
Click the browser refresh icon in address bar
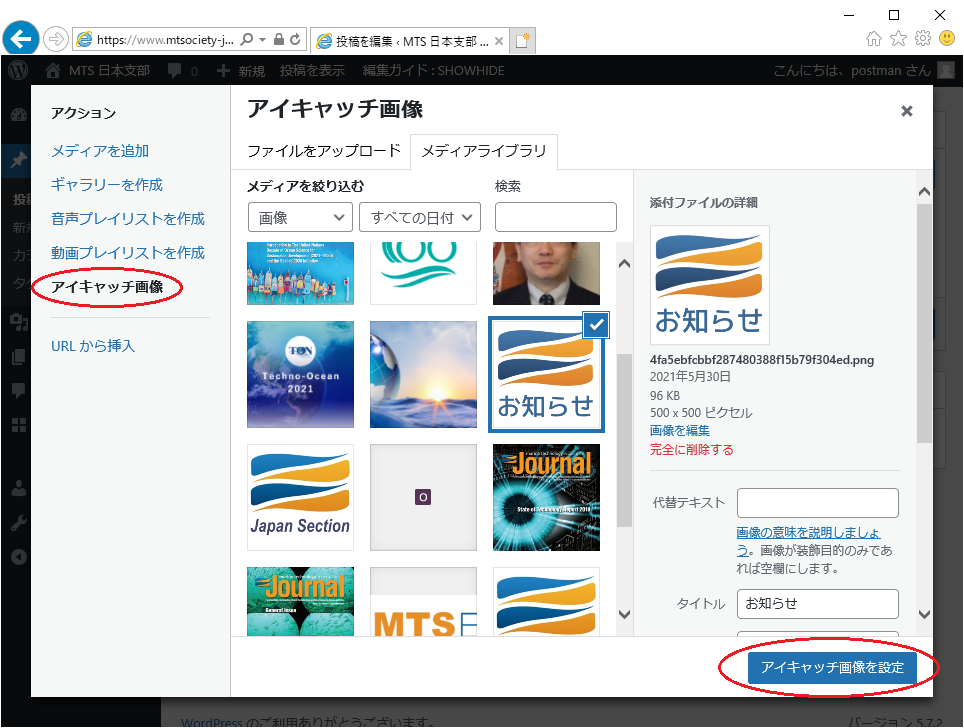[x=295, y=40]
